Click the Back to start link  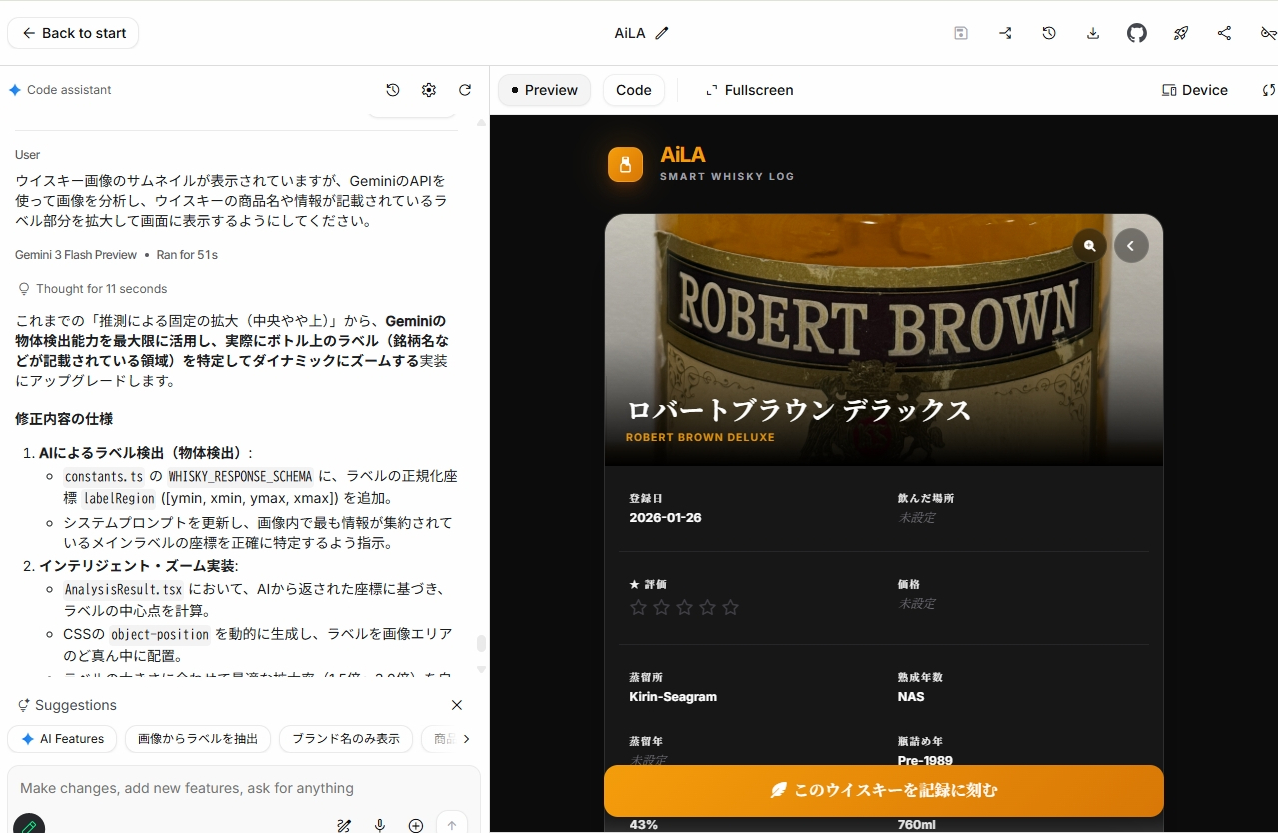click(72, 32)
